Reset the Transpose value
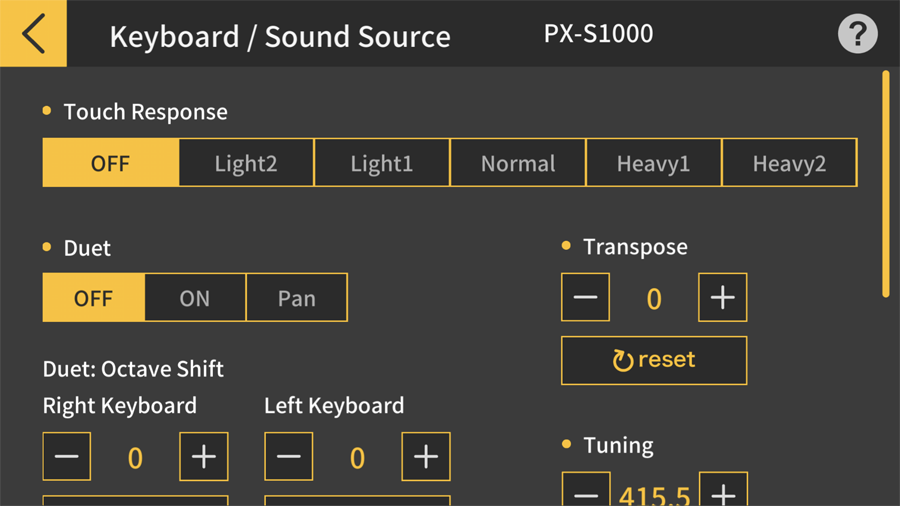The height and width of the screenshot is (506, 900). [654, 360]
